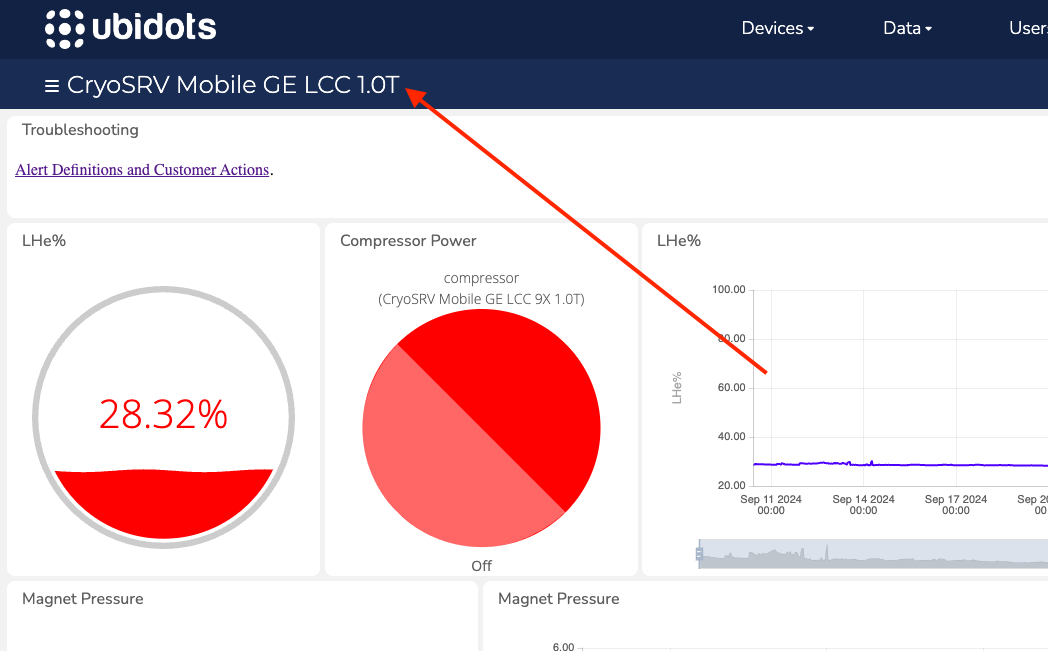This screenshot has width=1048, height=651.
Task: Click the compressor device label text
Action: pyautogui.click(x=481, y=278)
